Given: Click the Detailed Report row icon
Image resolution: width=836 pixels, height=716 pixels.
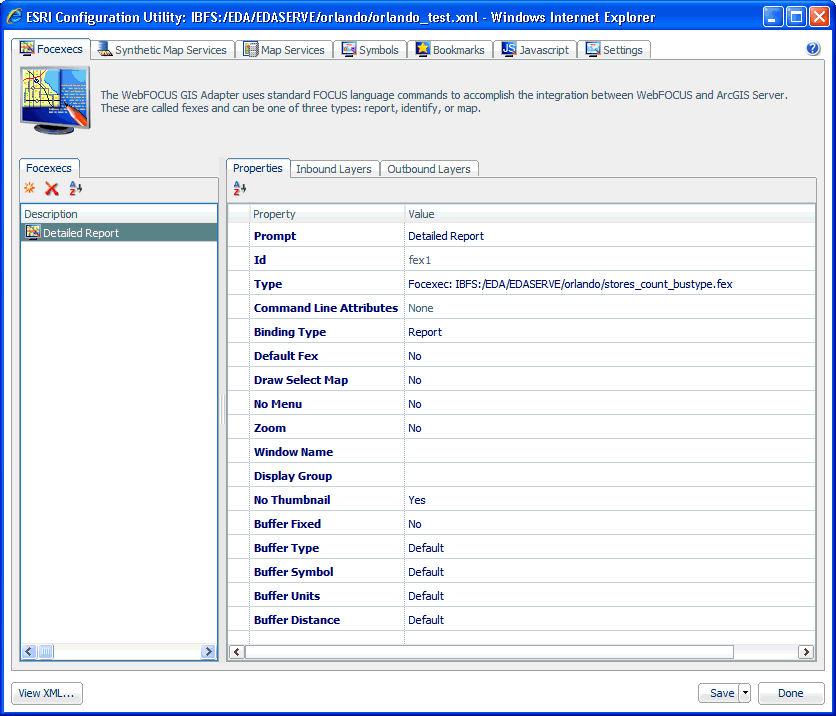Looking at the screenshot, I should pos(33,232).
